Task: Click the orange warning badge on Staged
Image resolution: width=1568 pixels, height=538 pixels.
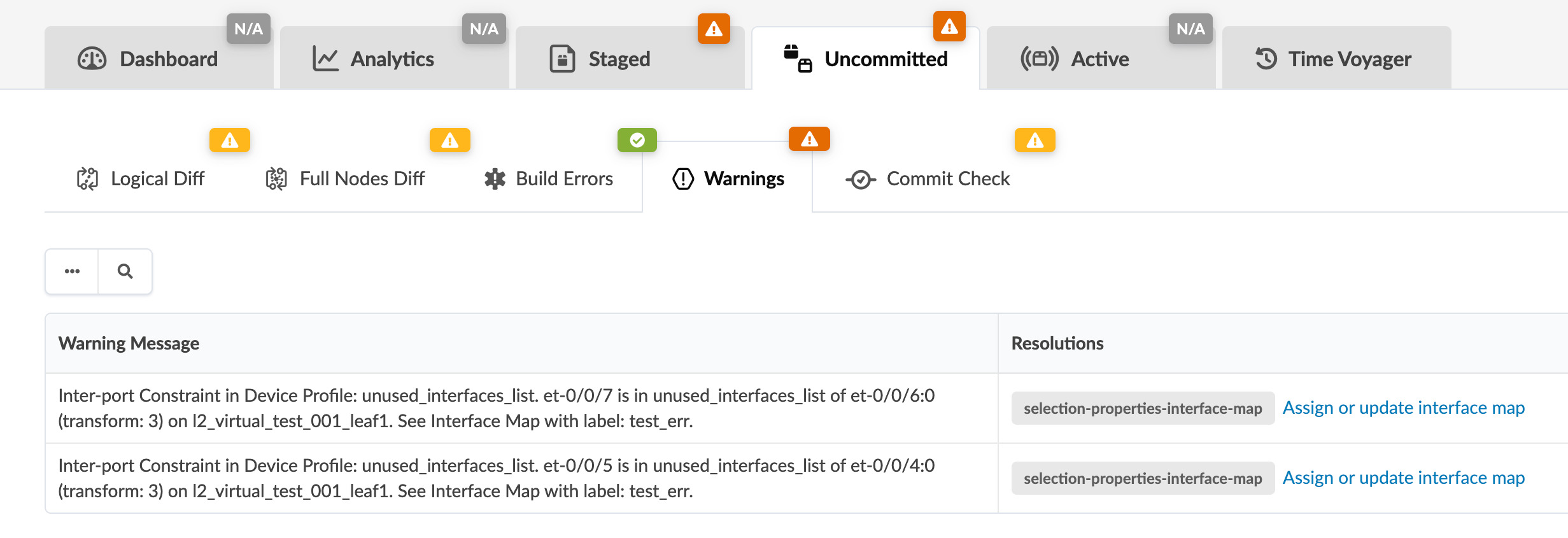Action: [x=713, y=29]
